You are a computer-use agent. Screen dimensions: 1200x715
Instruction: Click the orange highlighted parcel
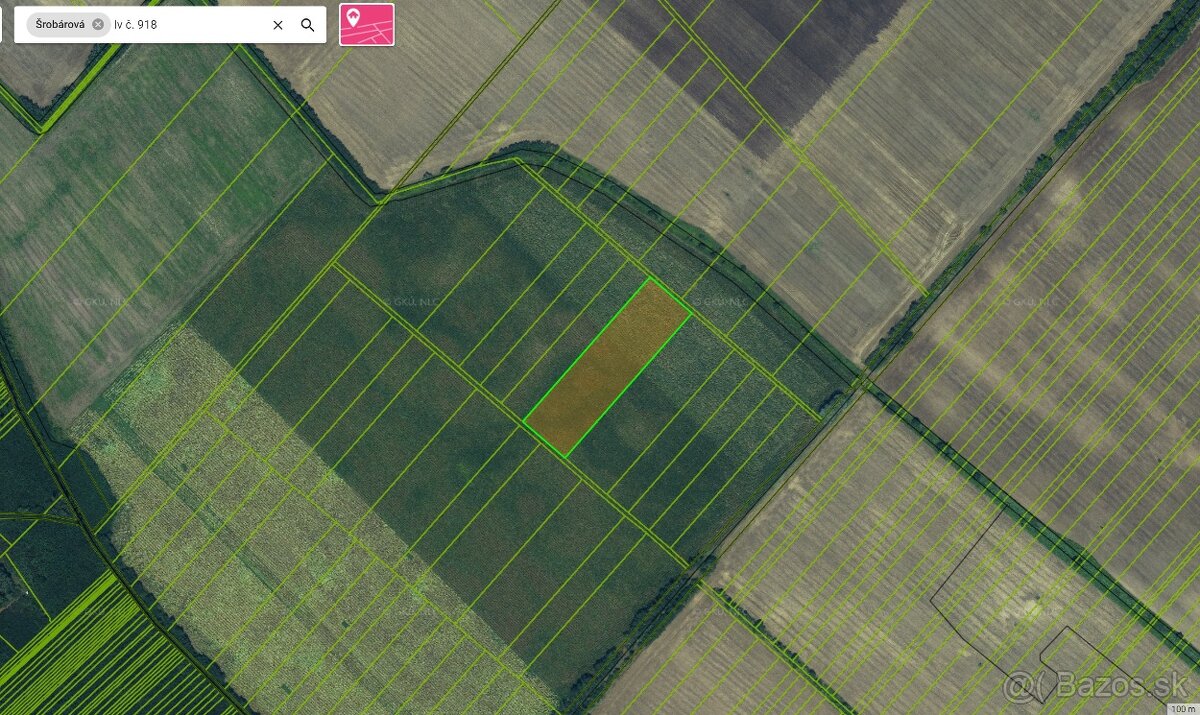(x=607, y=367)
